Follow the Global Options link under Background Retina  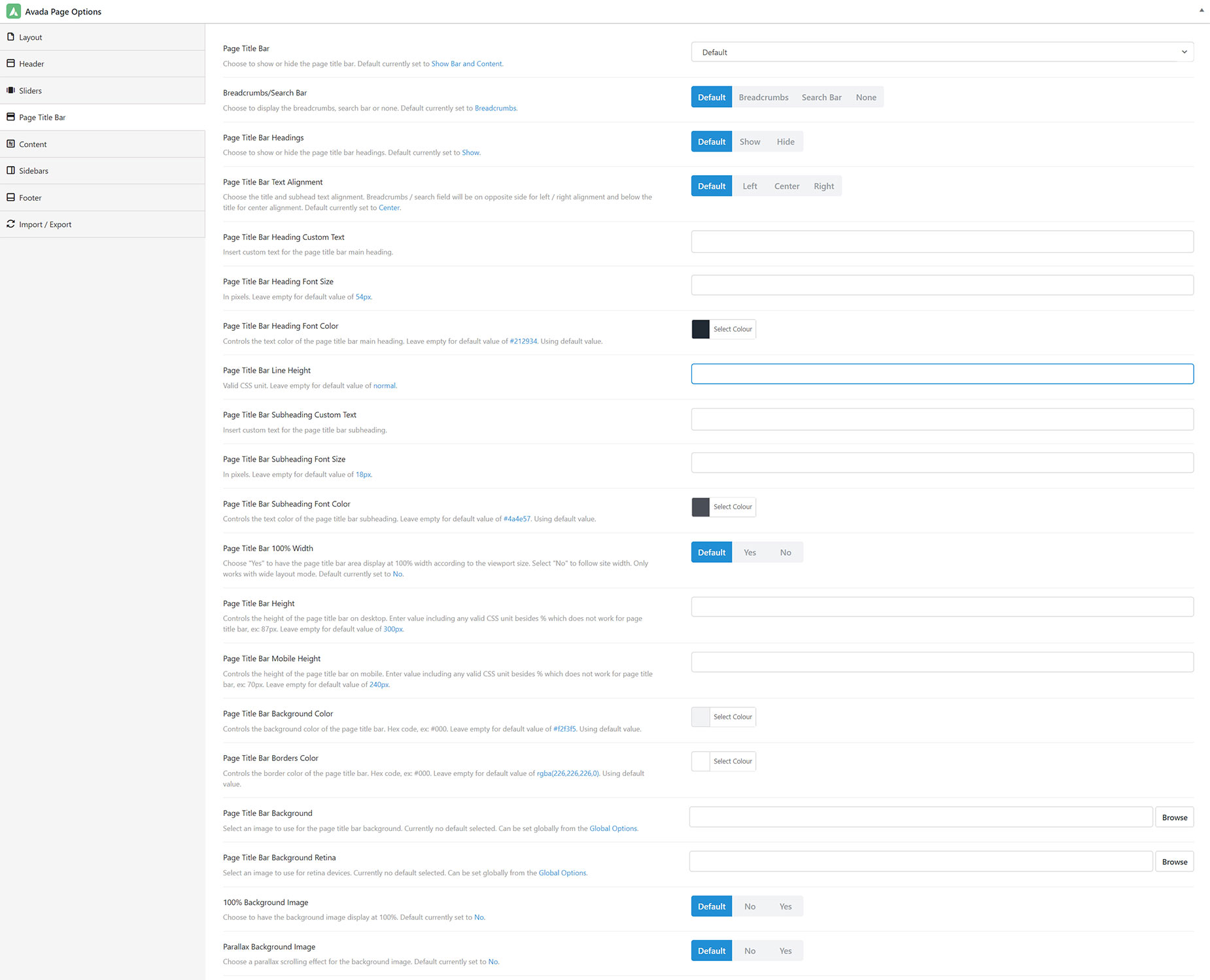coord(562,873)
